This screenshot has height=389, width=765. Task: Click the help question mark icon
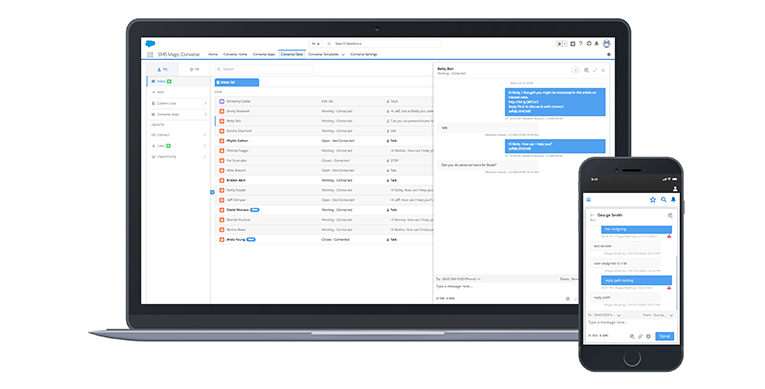[581, 44]
